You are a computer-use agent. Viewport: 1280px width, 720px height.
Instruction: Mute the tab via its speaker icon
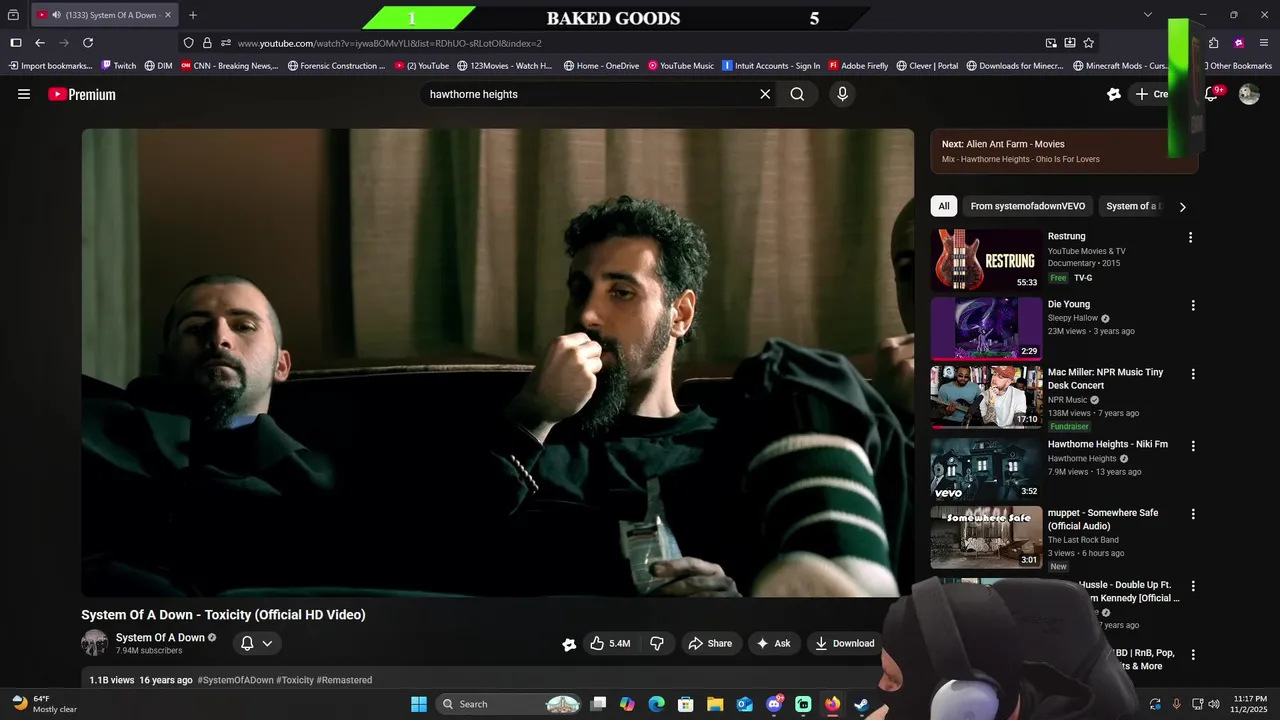point(55,15)
